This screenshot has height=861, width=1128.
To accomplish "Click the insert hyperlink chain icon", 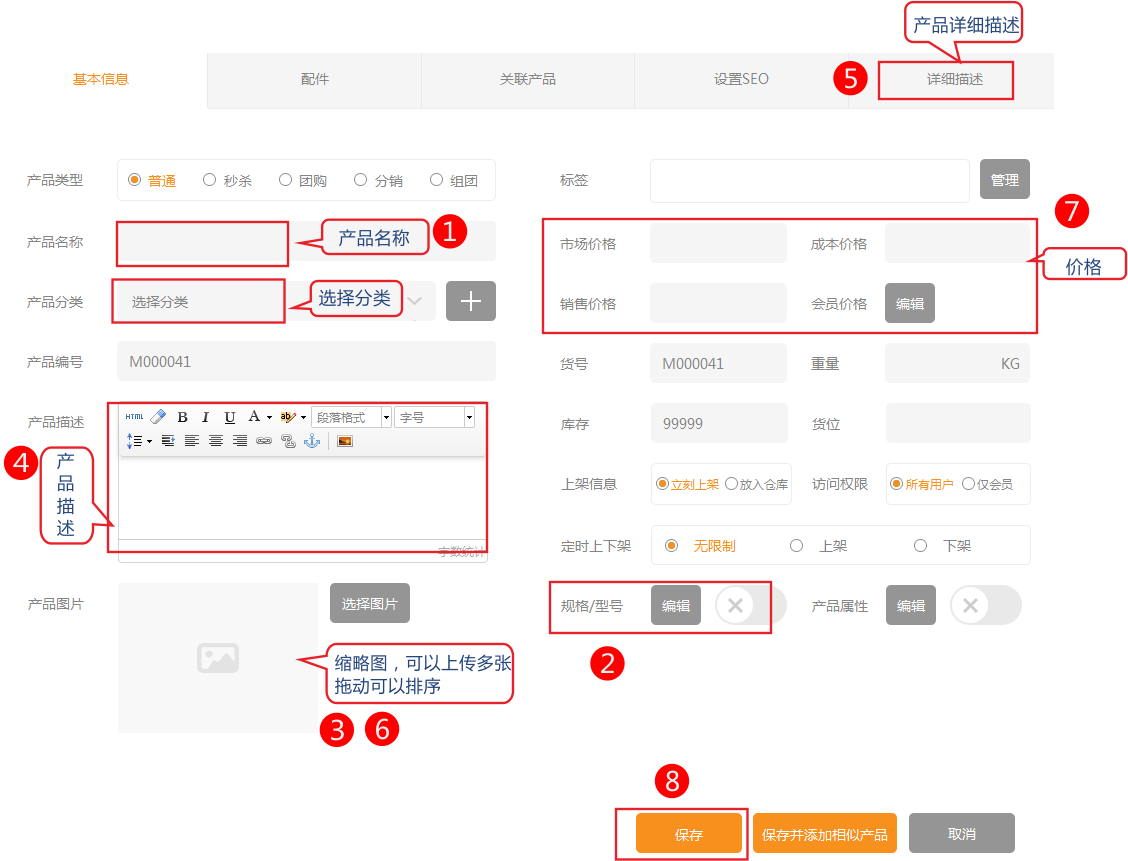I will point(264,441).
